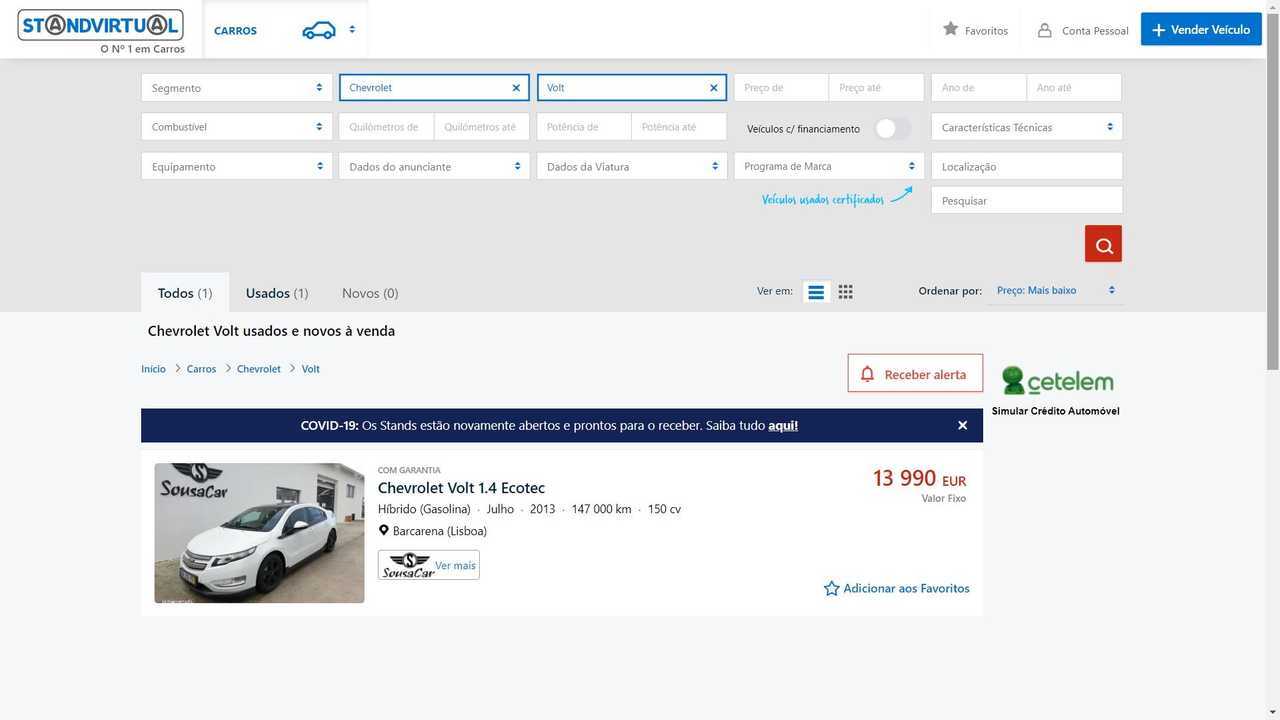This screenshot has width=1280, height=720.
Task: Click SousaCar Ver mais button
Action: pos(429,565)
